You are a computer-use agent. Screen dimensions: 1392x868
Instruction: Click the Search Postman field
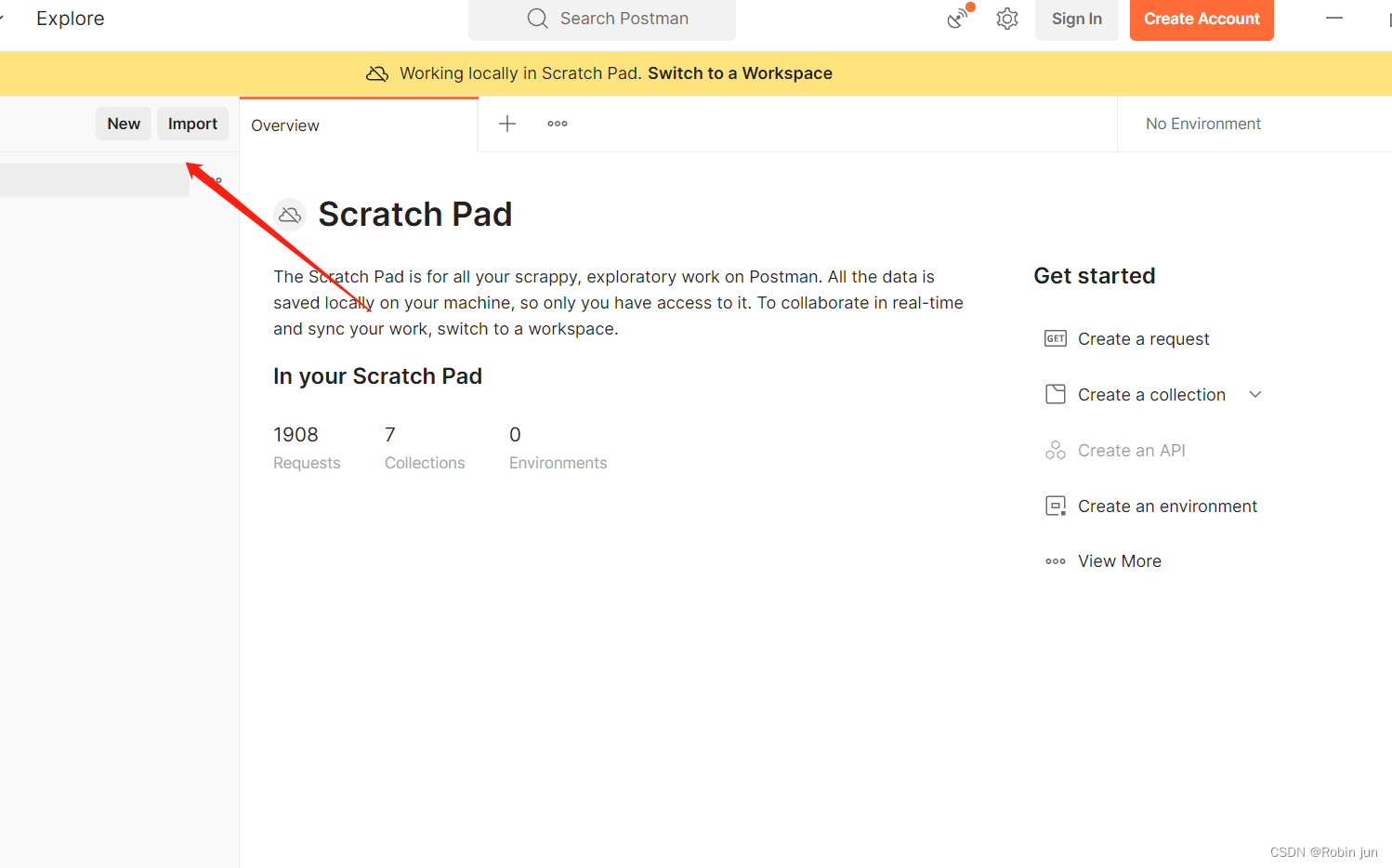click(602, 19)
